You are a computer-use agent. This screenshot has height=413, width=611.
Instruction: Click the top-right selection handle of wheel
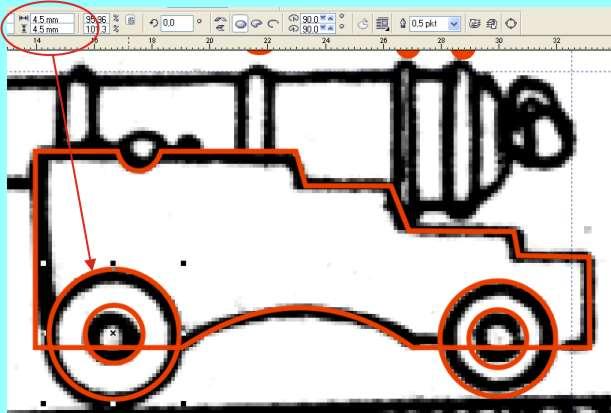(x=183, y=264)
